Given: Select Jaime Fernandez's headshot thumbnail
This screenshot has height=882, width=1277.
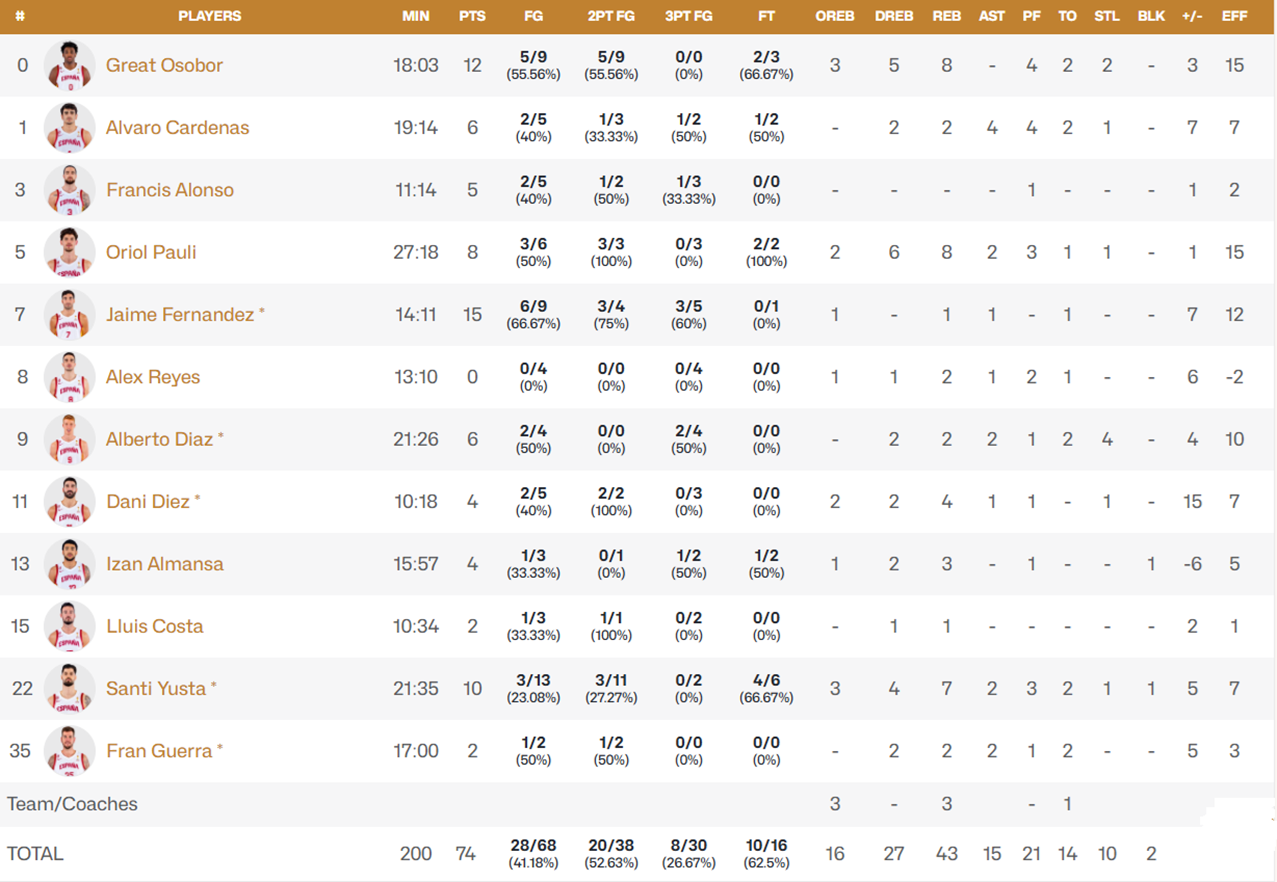Looking at the screenshot, I should 69,315.
